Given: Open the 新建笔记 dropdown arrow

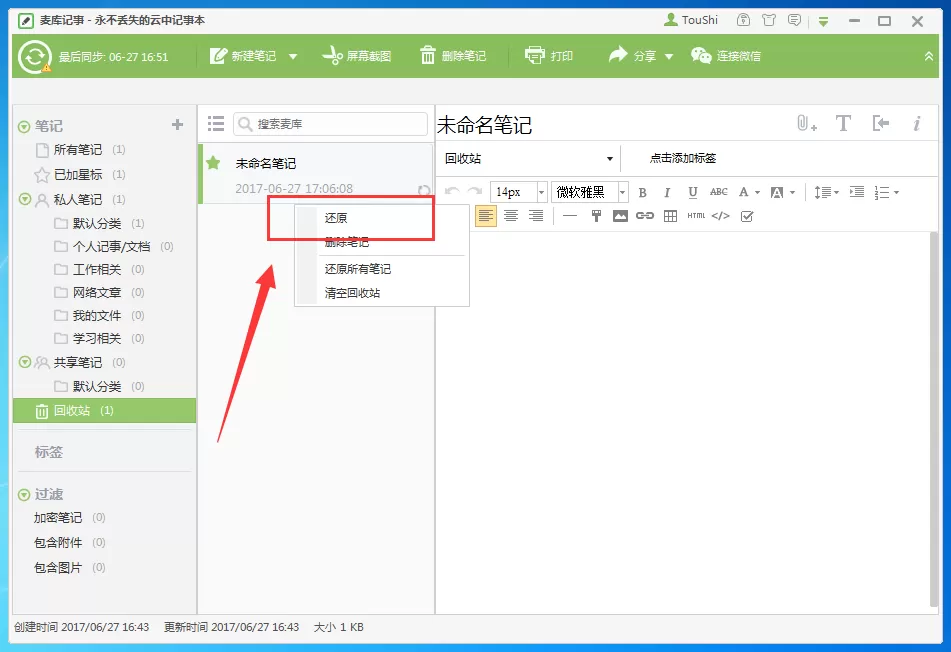Looking at the screenshot, I should (x=293, y=56).
